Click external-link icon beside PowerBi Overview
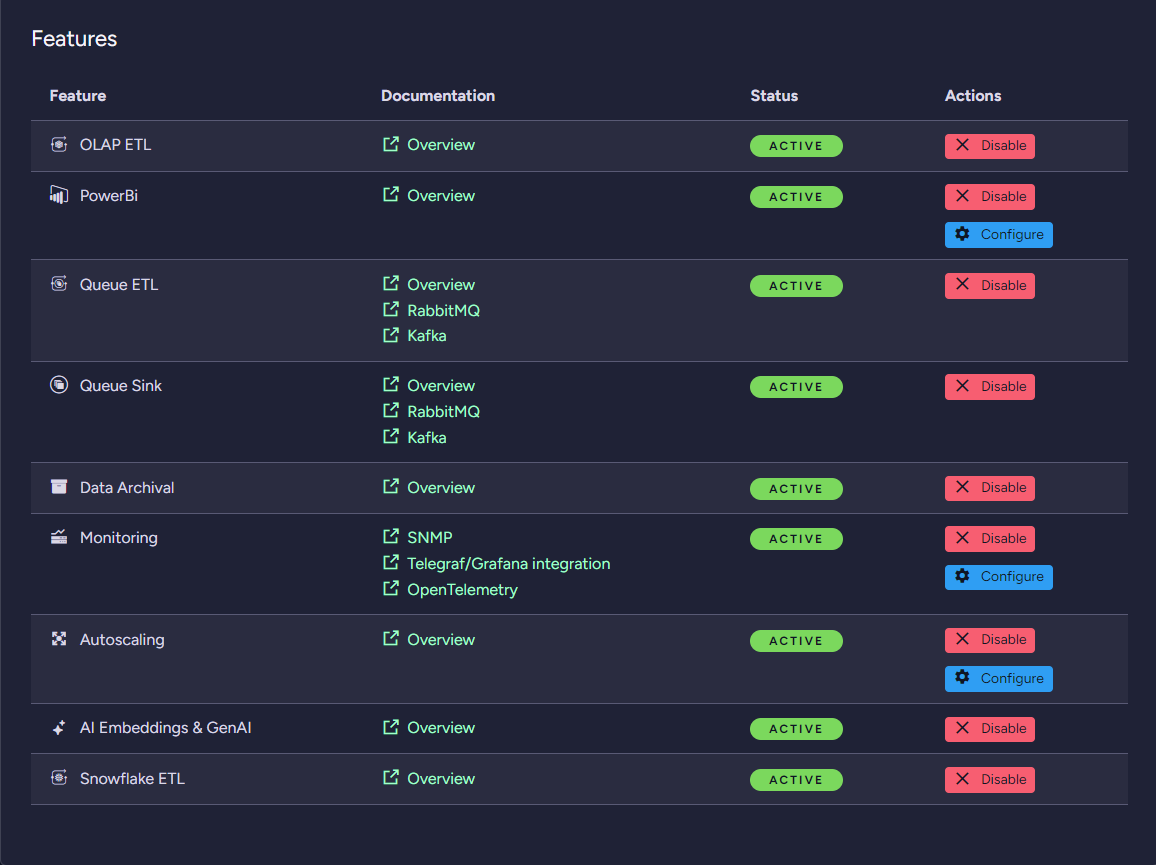1156x865 pixels. tap(391, 195)
